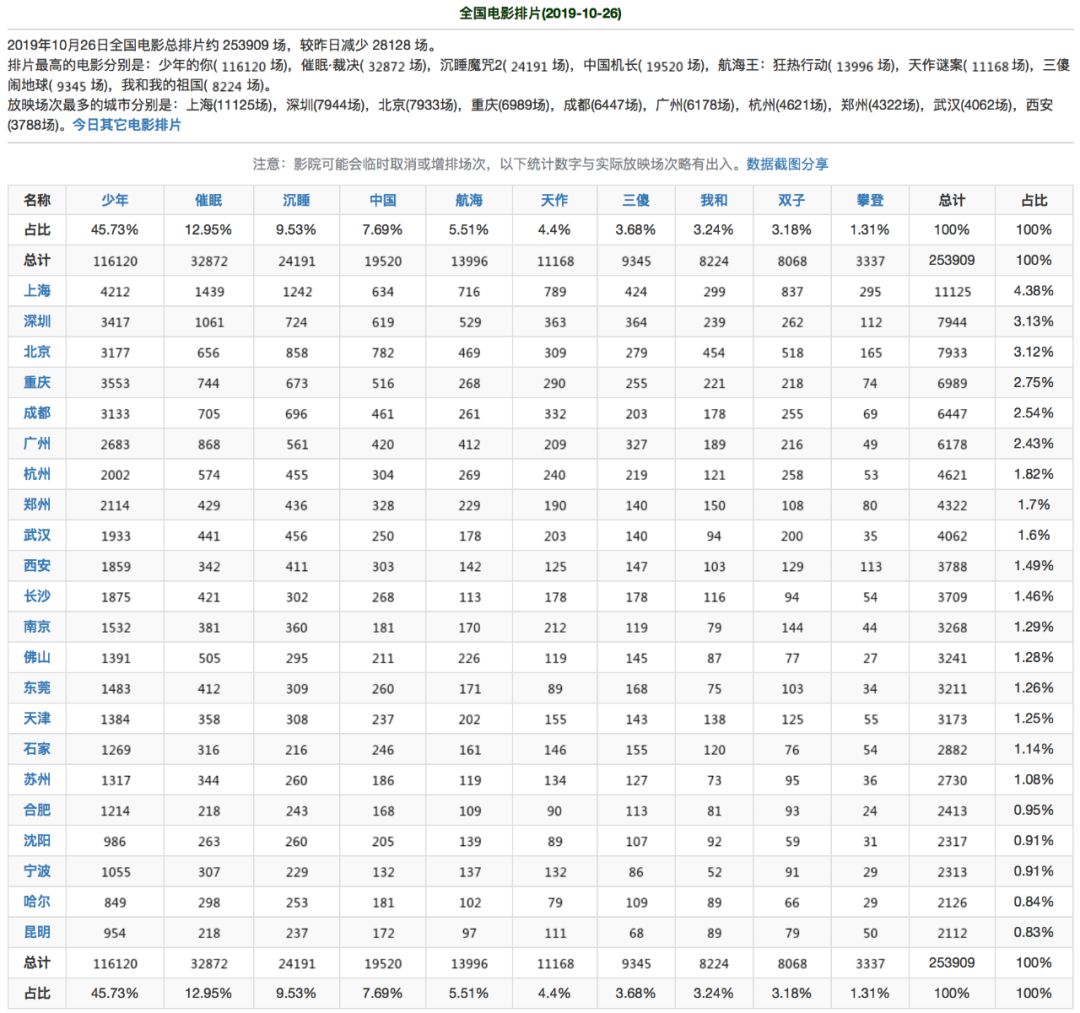Open the 宁波 city row link

pos(37,870)
